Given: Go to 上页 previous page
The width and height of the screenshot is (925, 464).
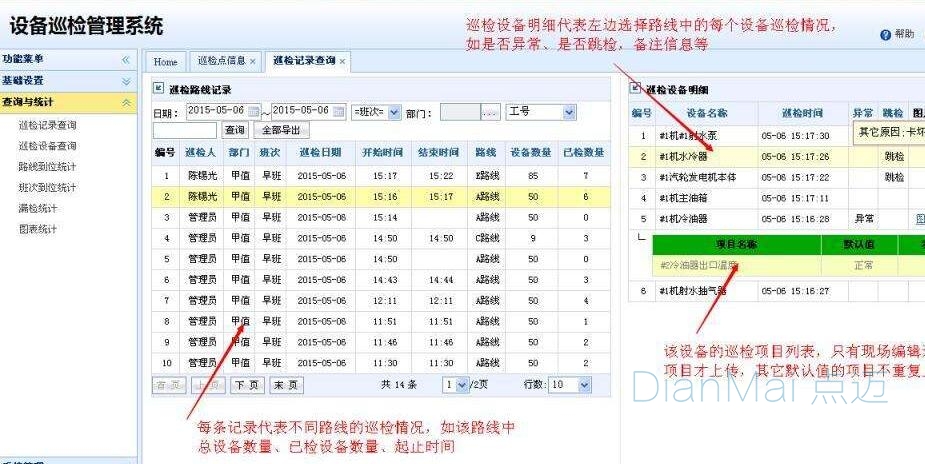Looking at the screenshot, I should pos(208,385).
